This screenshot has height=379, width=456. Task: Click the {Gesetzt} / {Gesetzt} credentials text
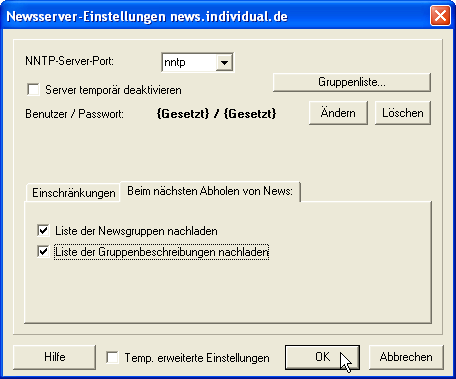[x=216, y=114]
